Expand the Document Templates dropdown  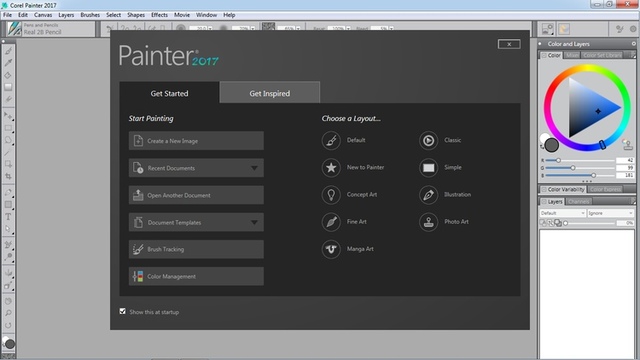pos(254,222)
